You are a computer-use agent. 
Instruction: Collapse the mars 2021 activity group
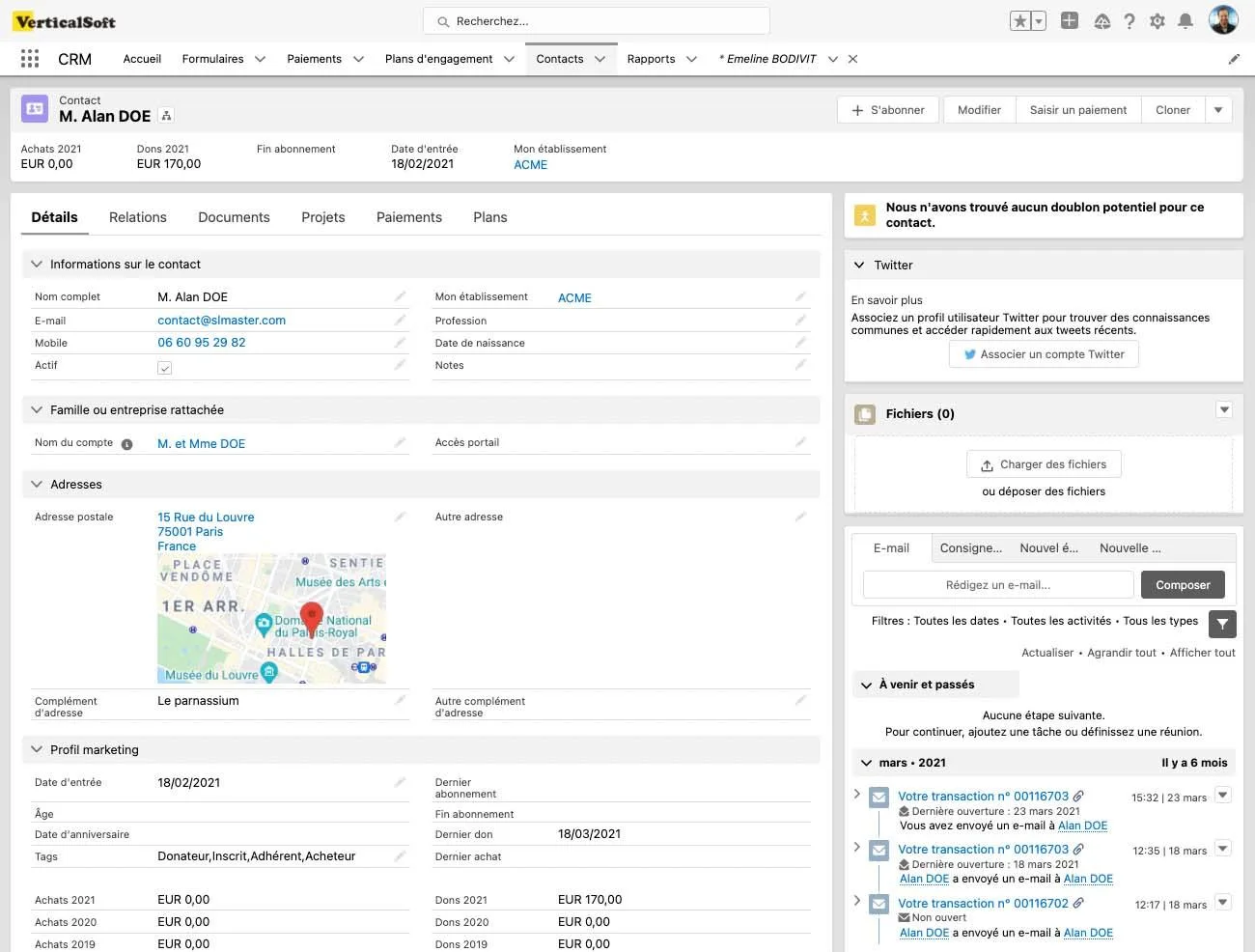coord(866,763)
